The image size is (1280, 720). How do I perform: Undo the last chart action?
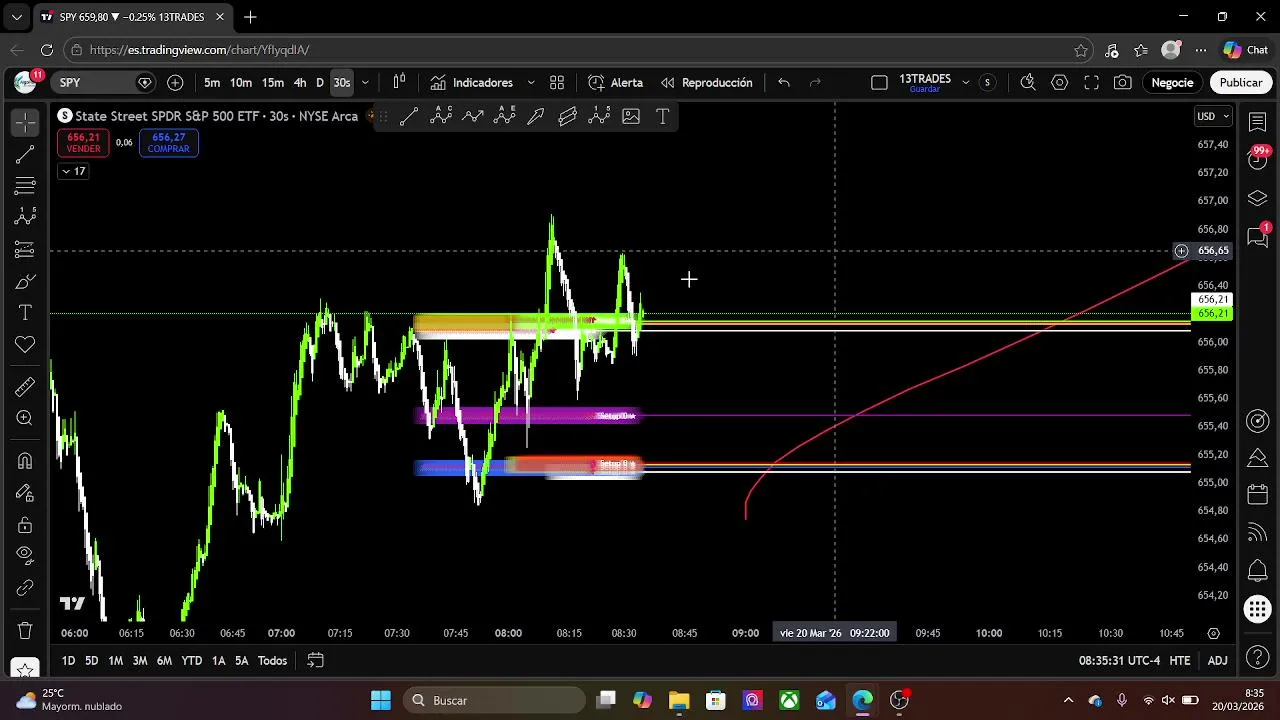(784, 82)
